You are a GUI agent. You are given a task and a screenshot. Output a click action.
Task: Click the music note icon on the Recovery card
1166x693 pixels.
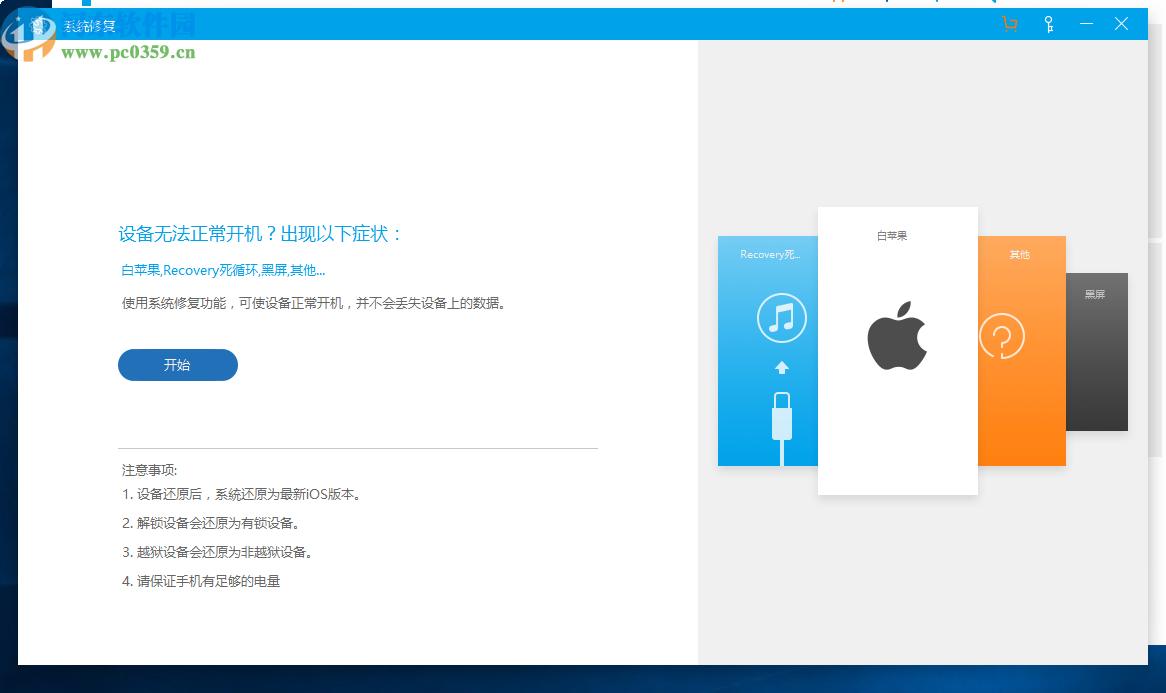781,318
